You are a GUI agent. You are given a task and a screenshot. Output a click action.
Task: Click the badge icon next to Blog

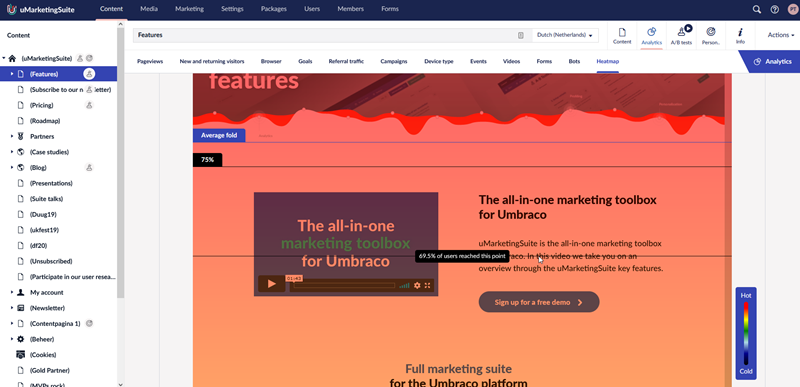click(x=89, y=167)
